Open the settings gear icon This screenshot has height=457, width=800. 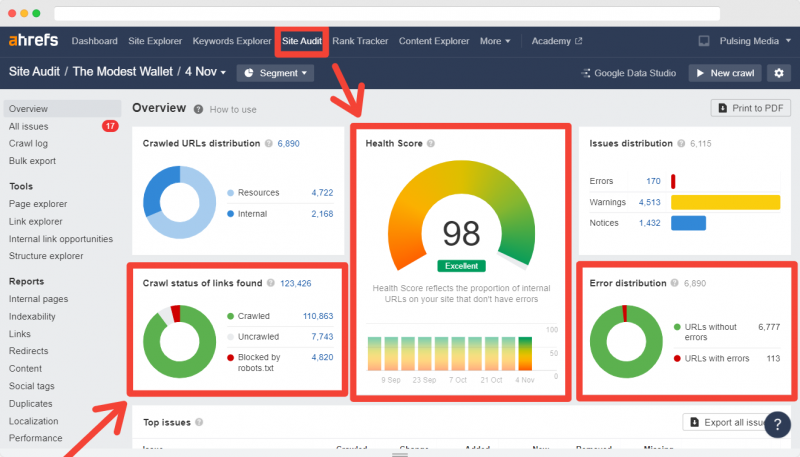[x=779, y=73]
